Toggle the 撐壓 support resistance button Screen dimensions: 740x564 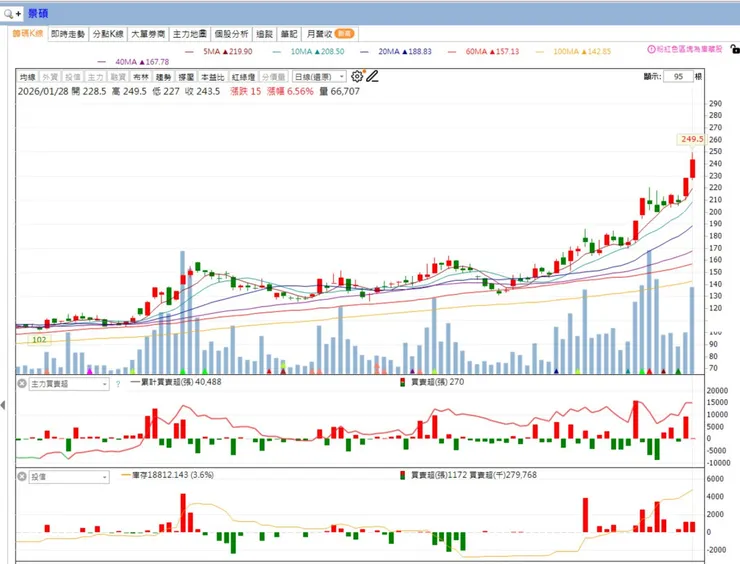(186, 77)
